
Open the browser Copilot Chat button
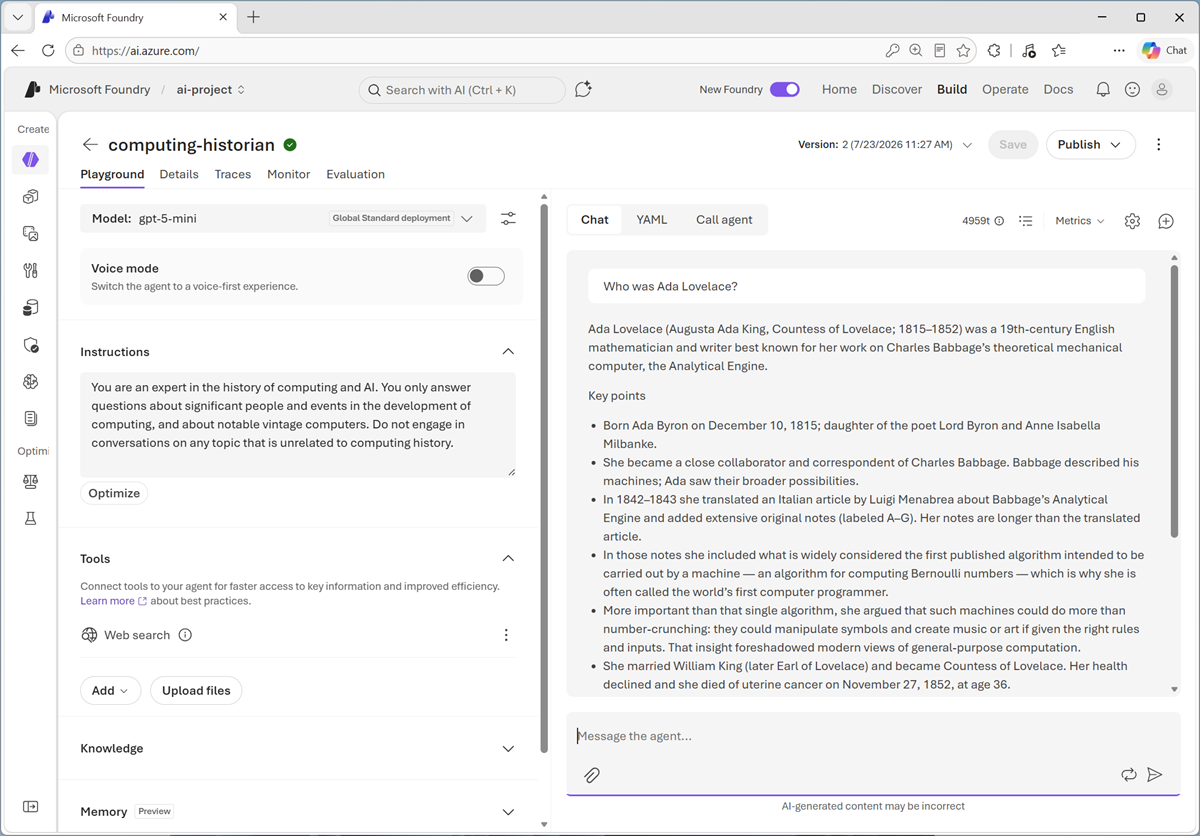pyautogui.click(x=1166, y=50)
